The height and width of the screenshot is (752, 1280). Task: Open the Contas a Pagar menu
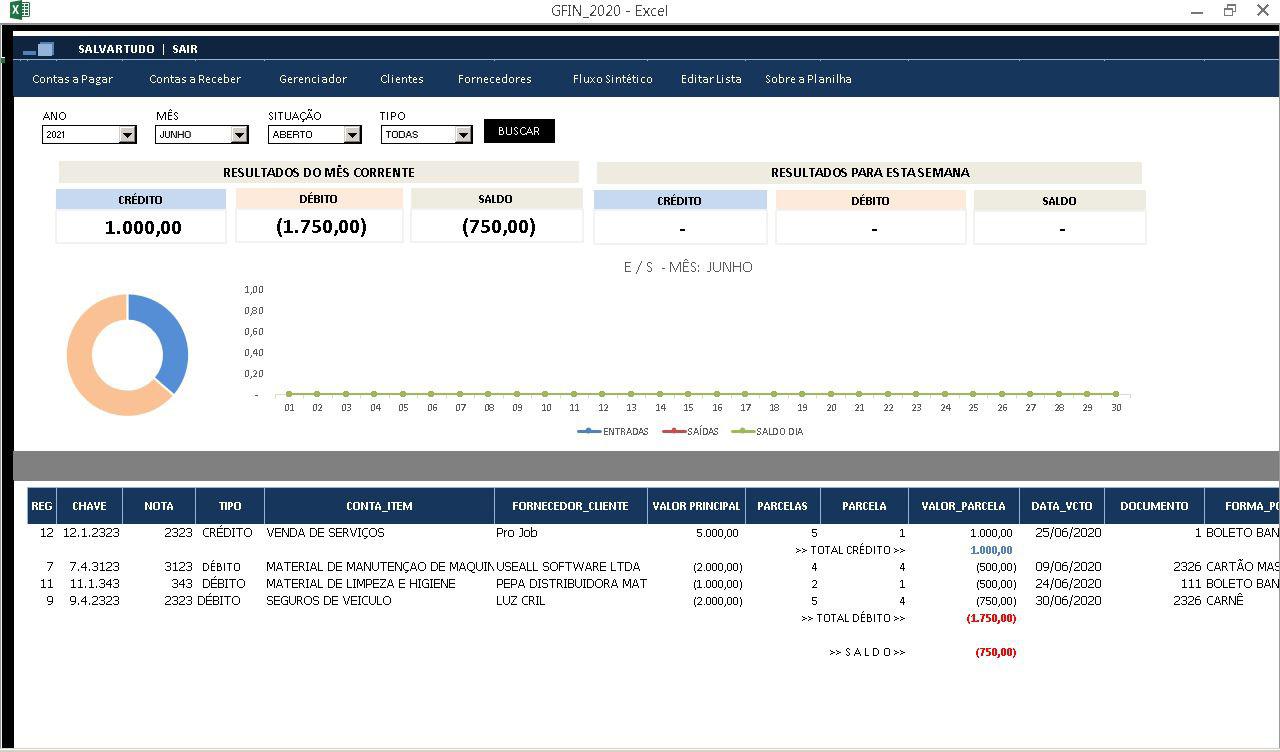click(x=72, y=79)
